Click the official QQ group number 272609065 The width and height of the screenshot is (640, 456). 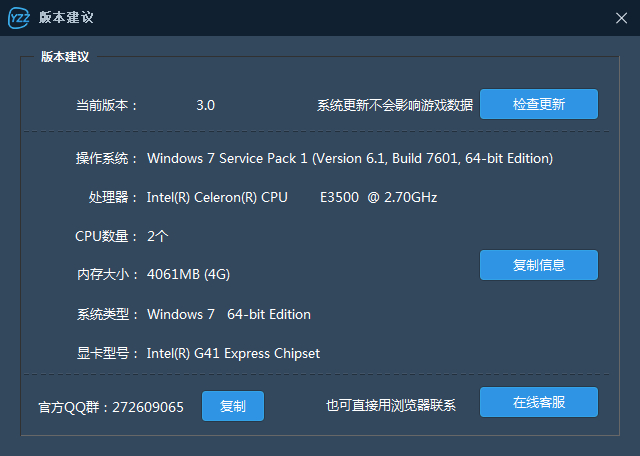(x=148, y=407)
